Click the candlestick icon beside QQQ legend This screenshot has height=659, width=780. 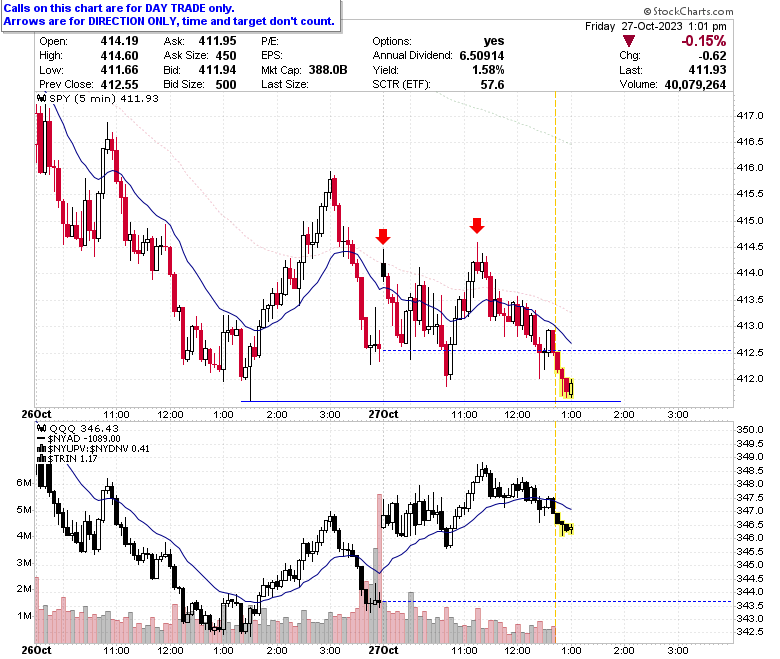(42, 428)
